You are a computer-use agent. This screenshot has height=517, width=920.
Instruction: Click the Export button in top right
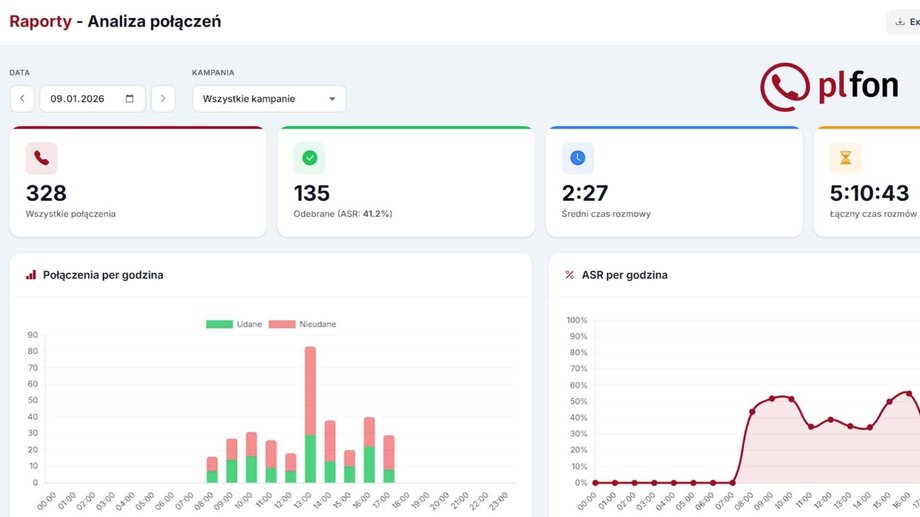(905, 21)
